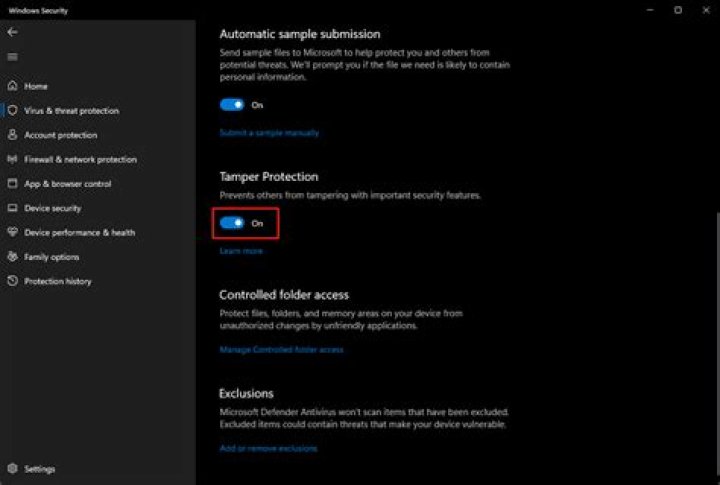
Task: Open Family options
Action: [x=51, y=257]
